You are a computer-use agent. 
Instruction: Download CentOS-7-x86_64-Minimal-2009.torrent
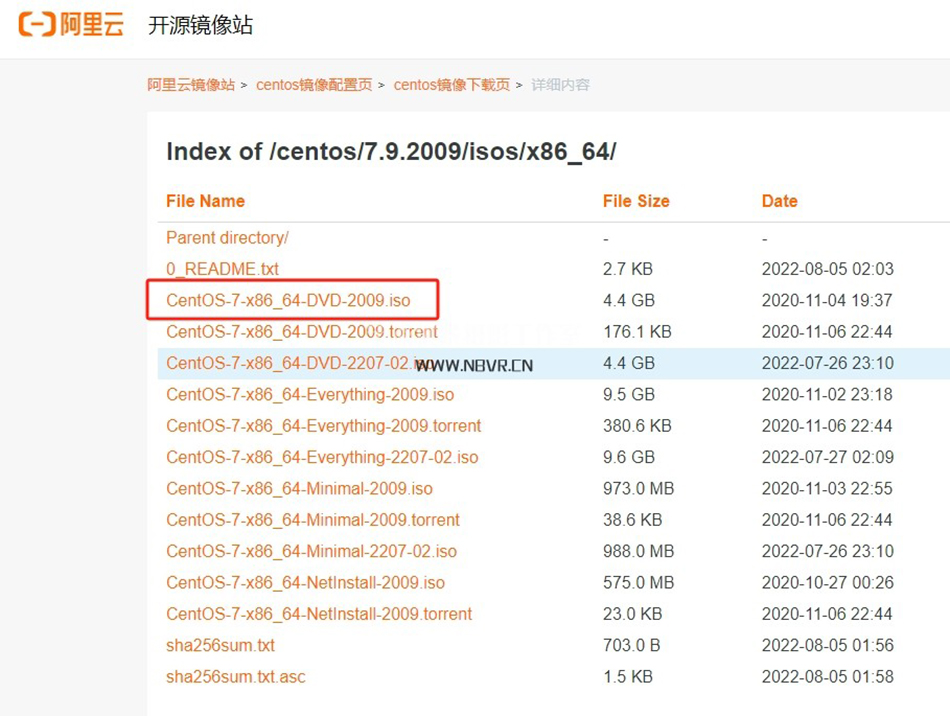pyautogui.click(x=313, y=520)
